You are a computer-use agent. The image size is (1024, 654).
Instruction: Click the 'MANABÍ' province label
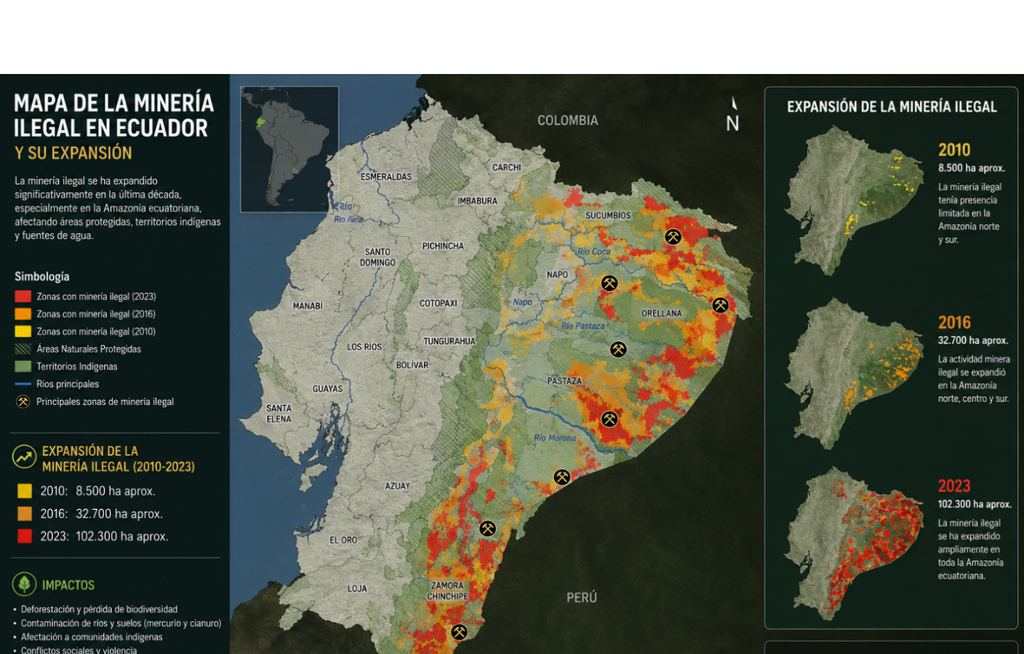(308, 306)
